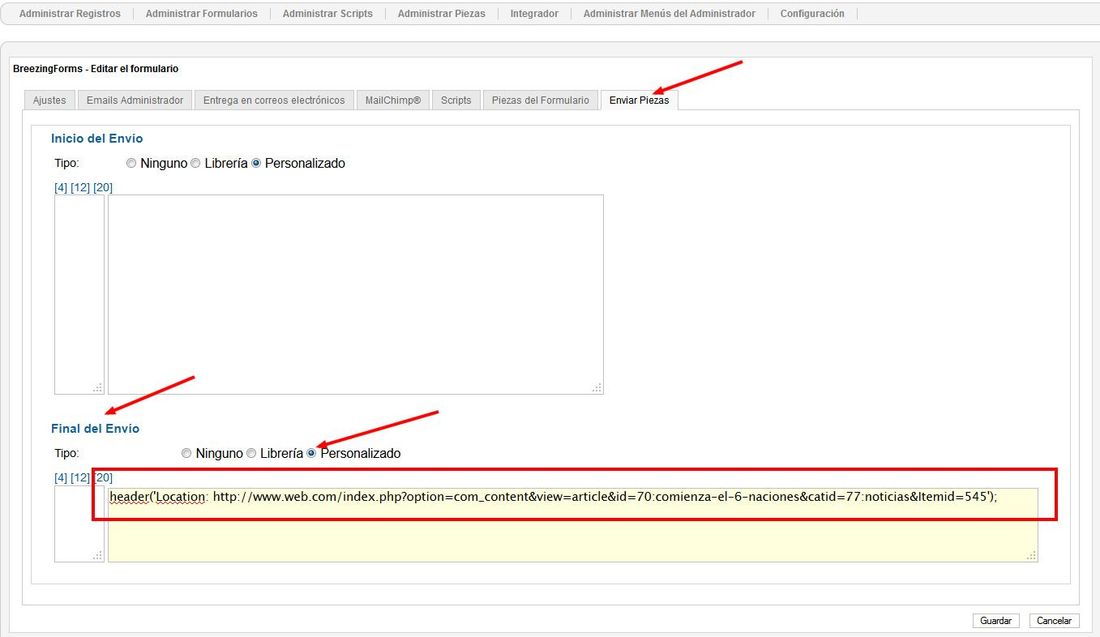Select Ninguno for Final del Envío

187,453
